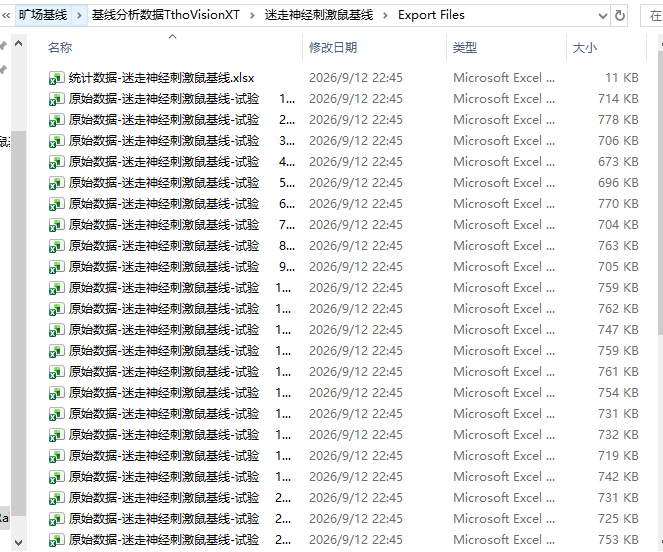
Task: Expand the chevron after 基线分析数据TthoVisionXT
Action: tap(252, 16)
